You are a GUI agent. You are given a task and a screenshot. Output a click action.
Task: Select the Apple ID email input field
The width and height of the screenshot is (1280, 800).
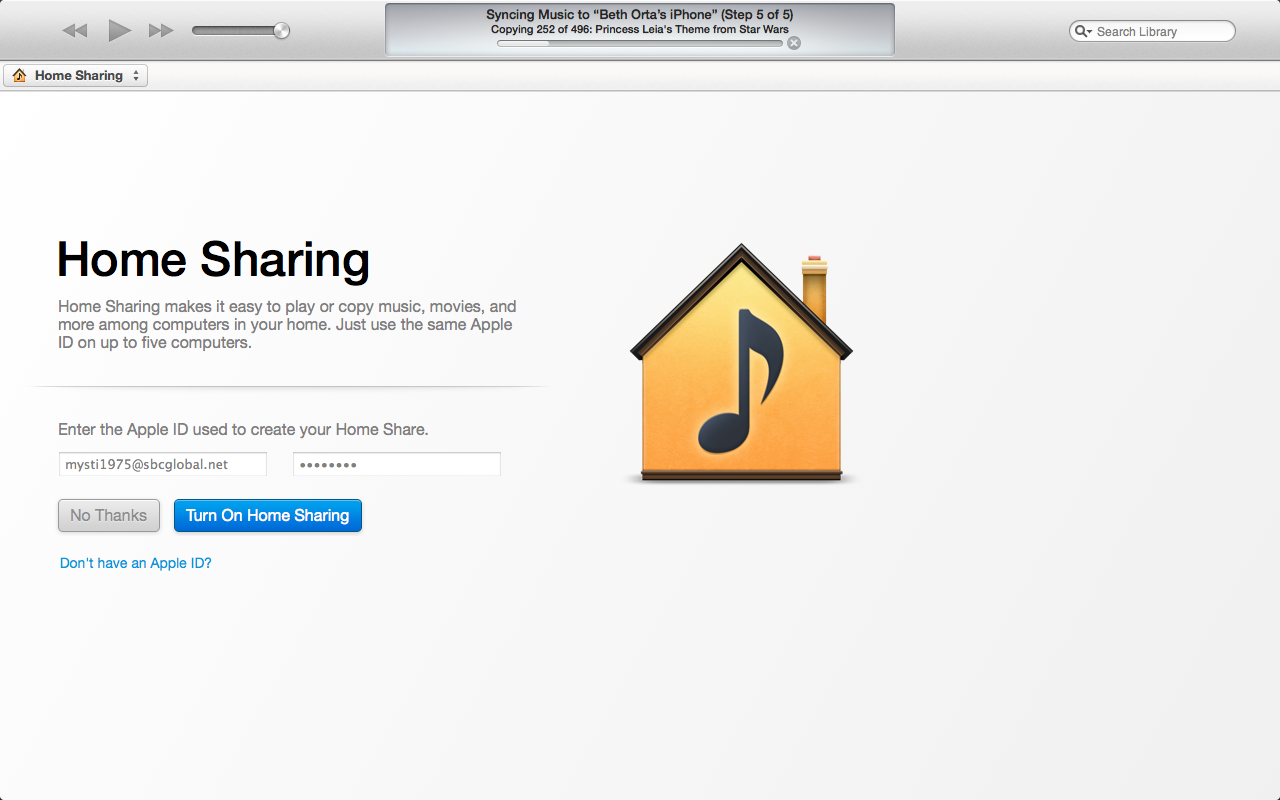click(162, 463)
